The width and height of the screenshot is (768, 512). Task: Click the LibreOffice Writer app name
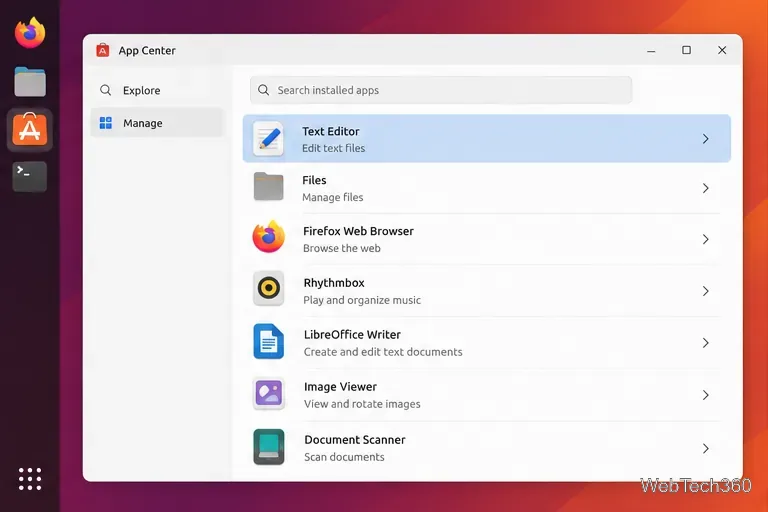click(x=352, y=335)
